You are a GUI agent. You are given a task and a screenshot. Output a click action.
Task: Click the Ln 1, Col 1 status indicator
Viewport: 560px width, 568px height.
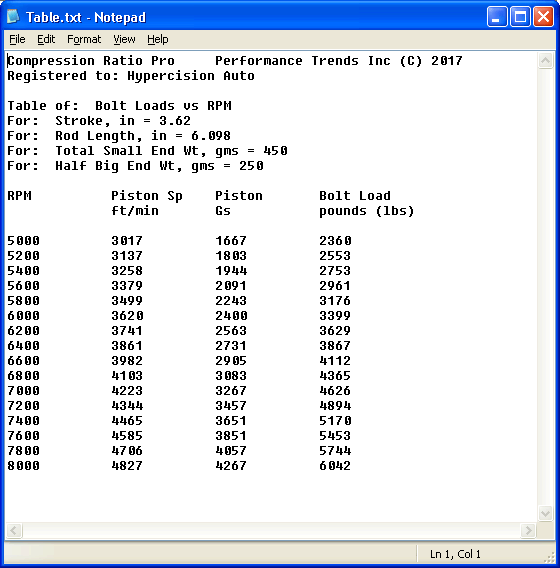455,554
